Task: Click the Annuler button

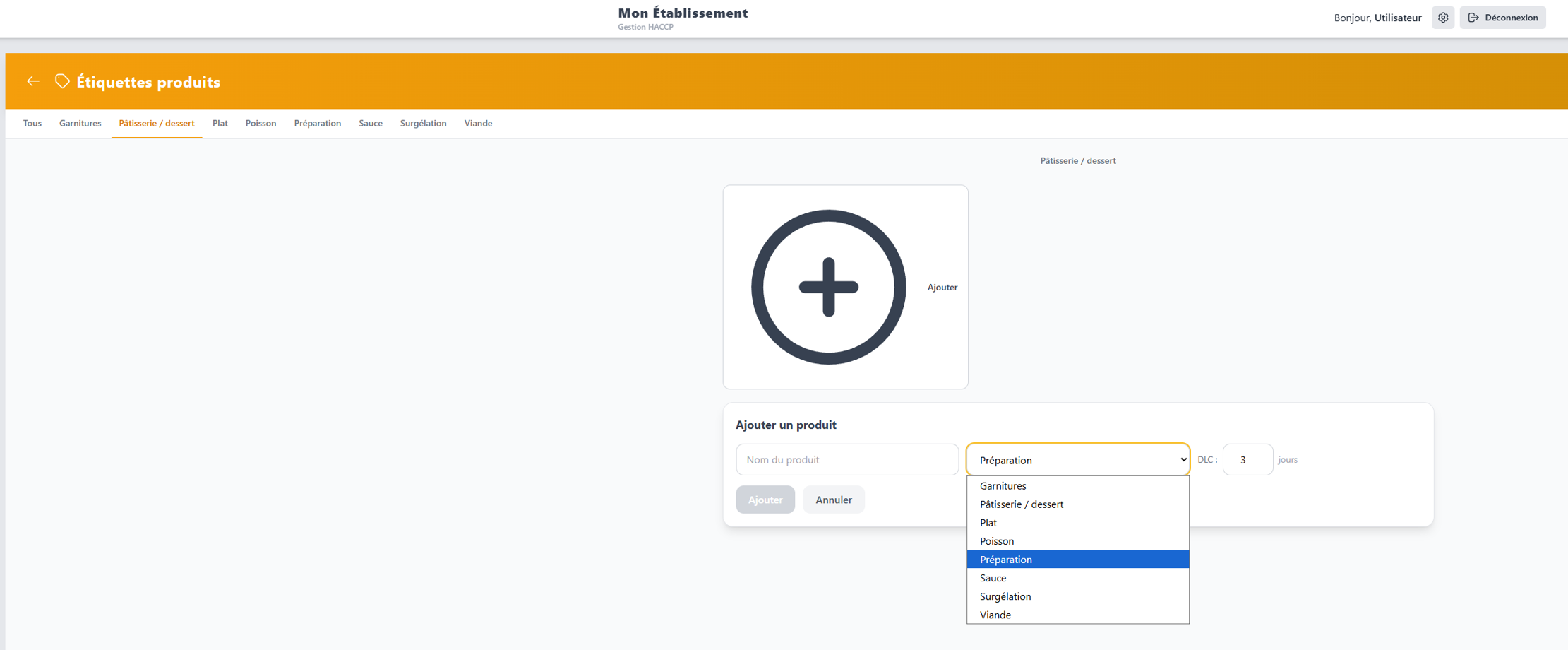Action: tap(834, 500)
